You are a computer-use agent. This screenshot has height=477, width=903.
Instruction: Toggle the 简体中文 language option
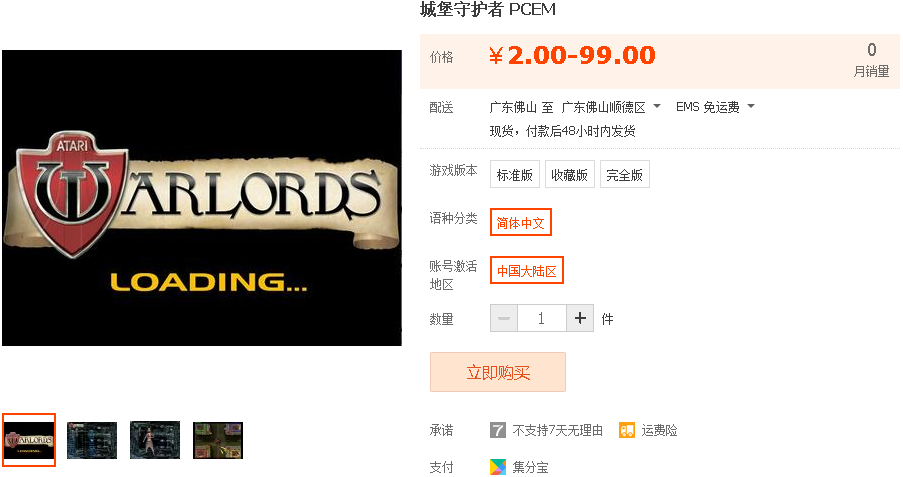pos(521,222)
